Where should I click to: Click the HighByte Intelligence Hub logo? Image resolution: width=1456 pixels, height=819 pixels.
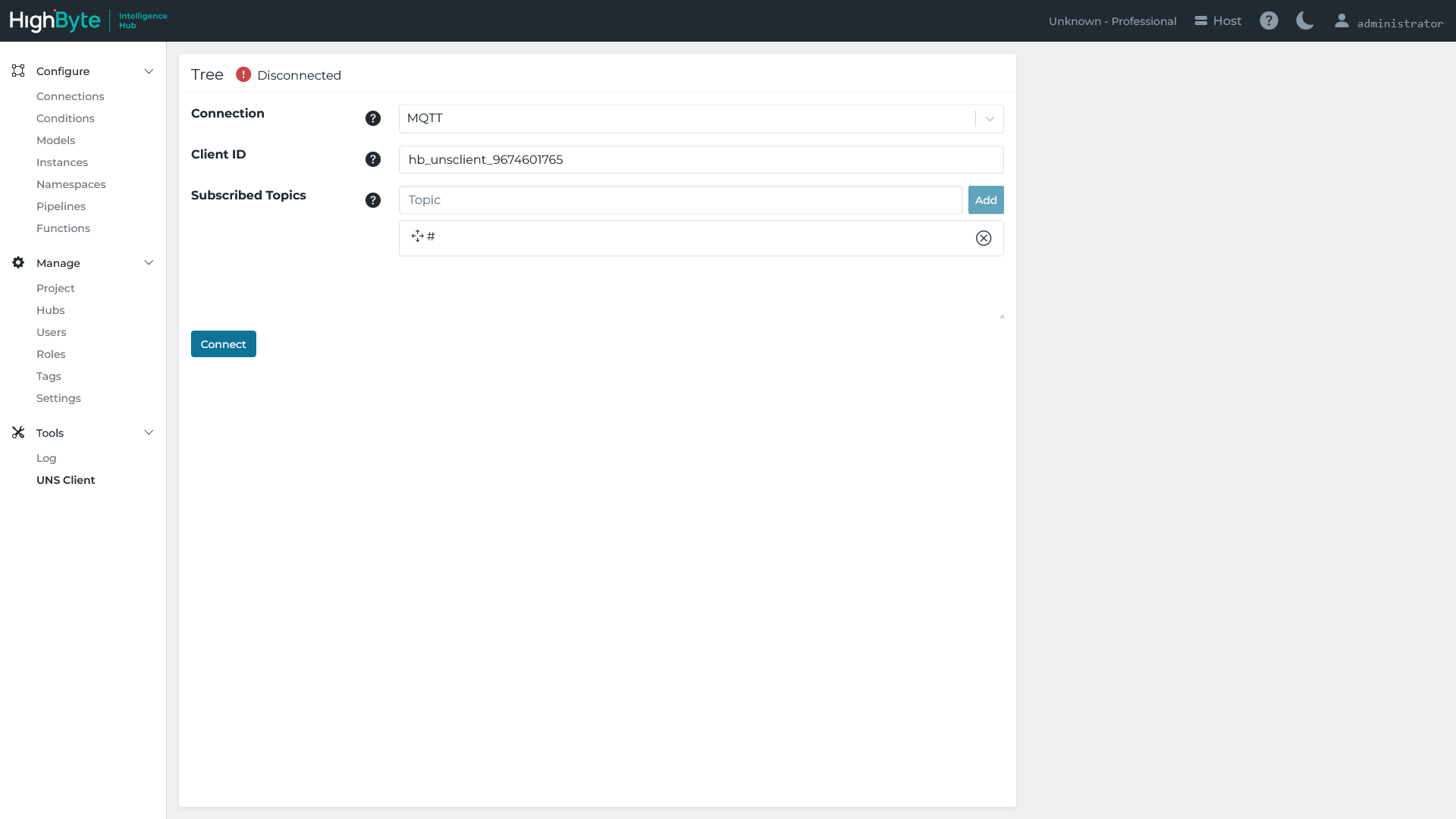point(89,20)
